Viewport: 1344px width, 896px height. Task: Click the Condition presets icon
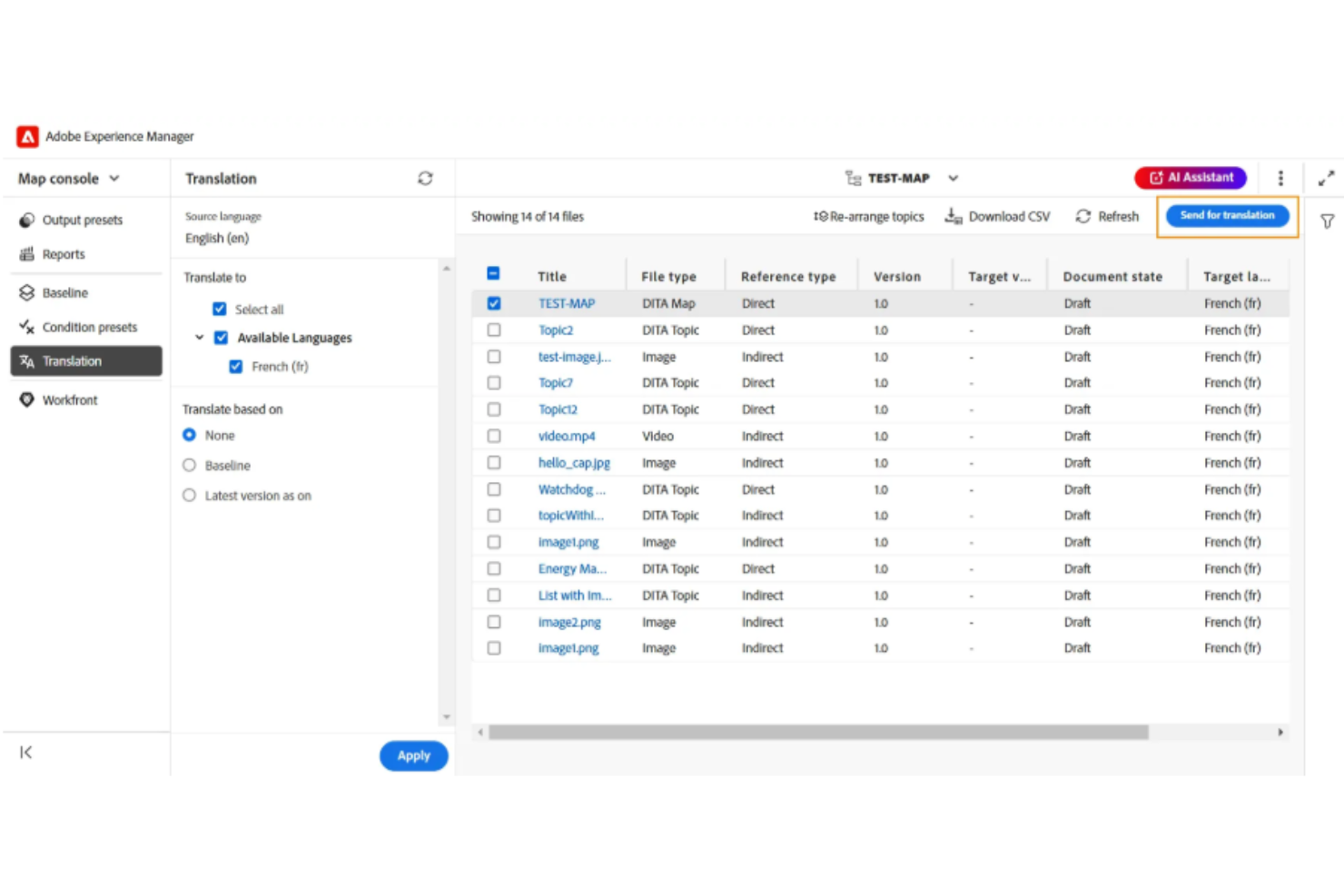27,327
